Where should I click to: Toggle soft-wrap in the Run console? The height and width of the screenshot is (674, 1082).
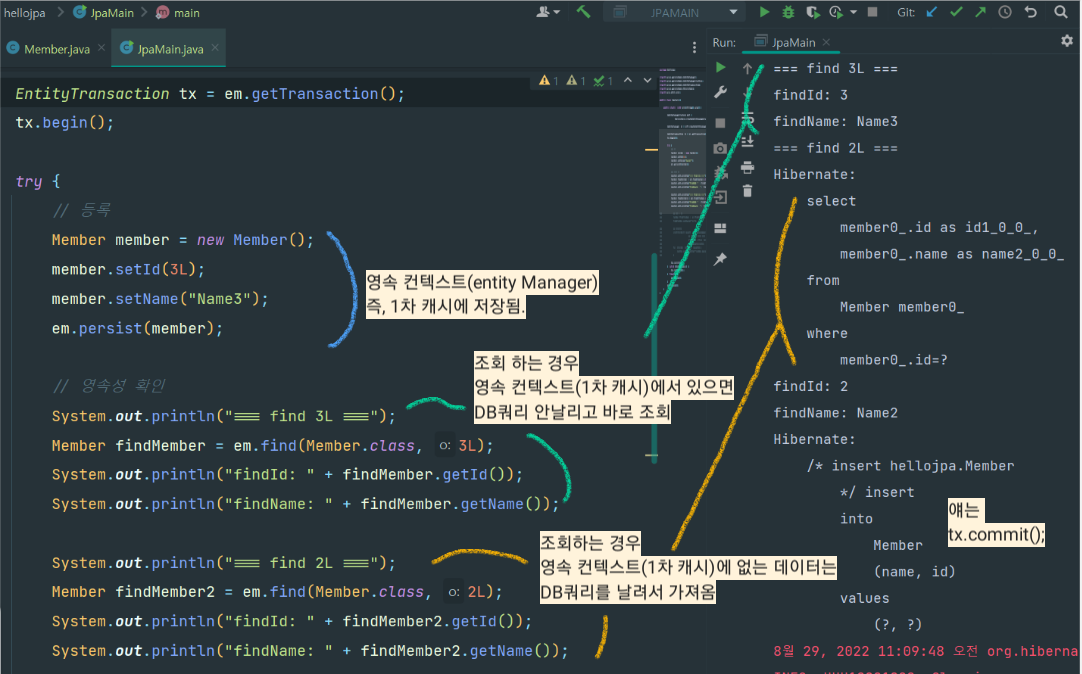(748, 118)
